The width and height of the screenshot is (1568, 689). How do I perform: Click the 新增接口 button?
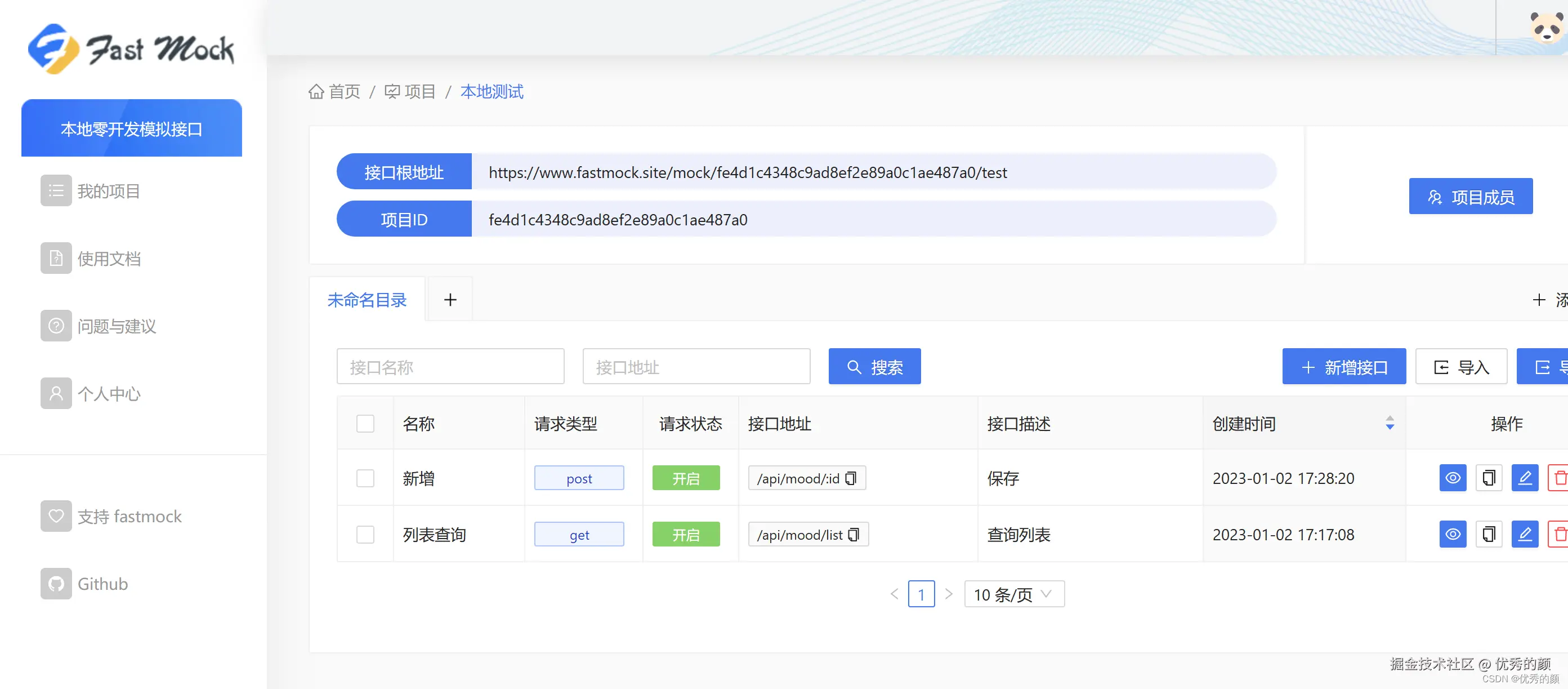tap(1344, 367)
